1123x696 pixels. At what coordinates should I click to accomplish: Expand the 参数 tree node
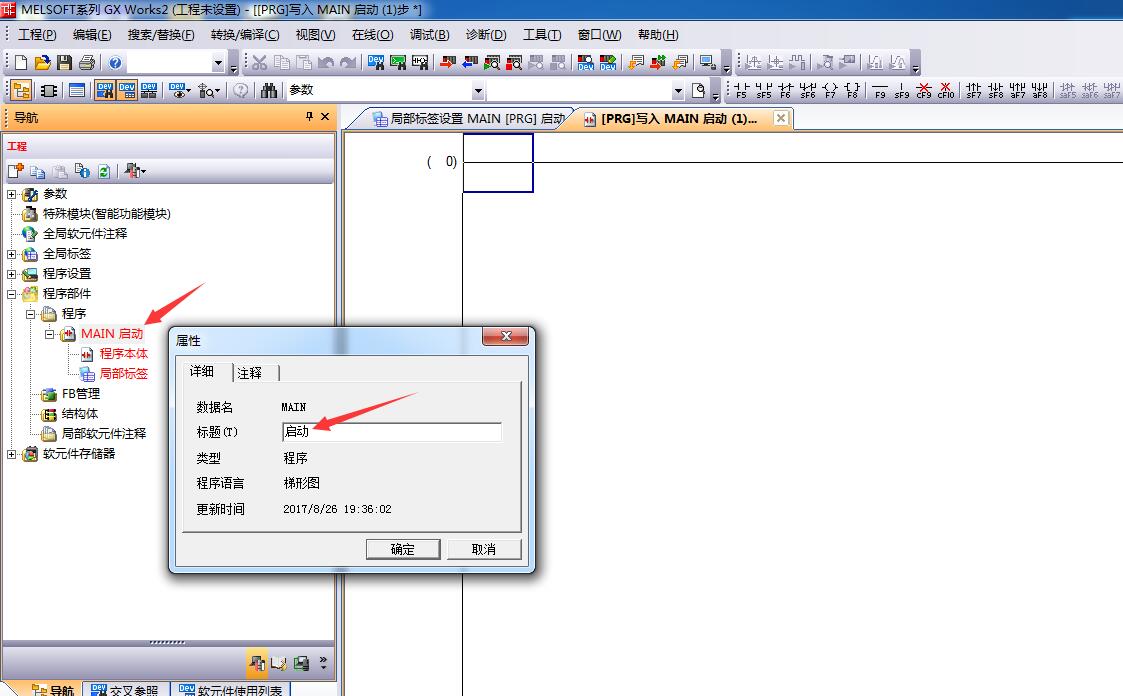click(12, 194)
